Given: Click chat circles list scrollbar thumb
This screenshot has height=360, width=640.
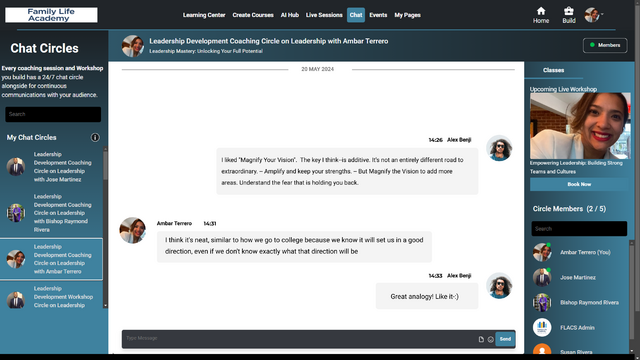Looking at the screenshot, I should [105, 165].
